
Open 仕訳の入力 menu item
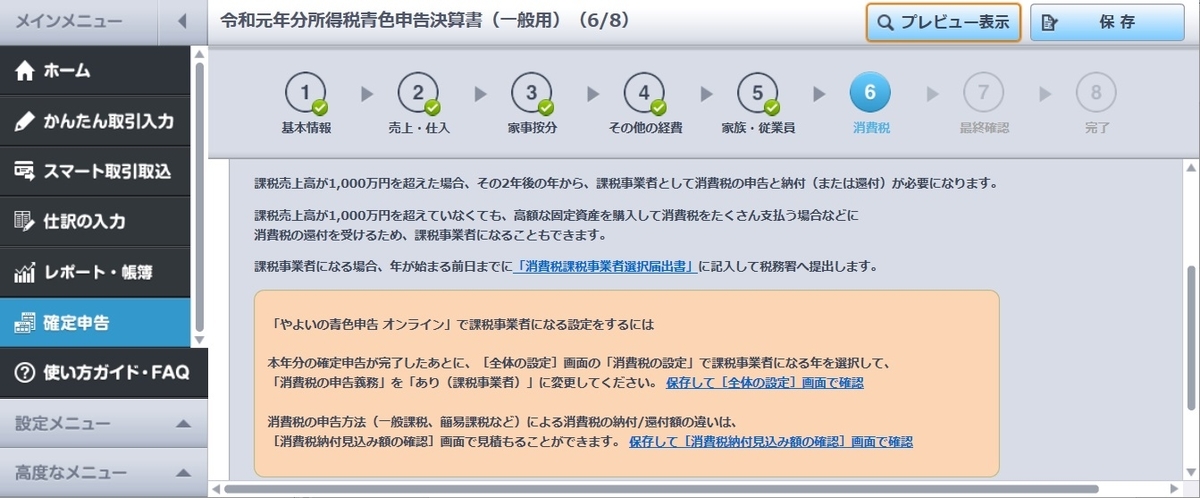click(95, 221)
